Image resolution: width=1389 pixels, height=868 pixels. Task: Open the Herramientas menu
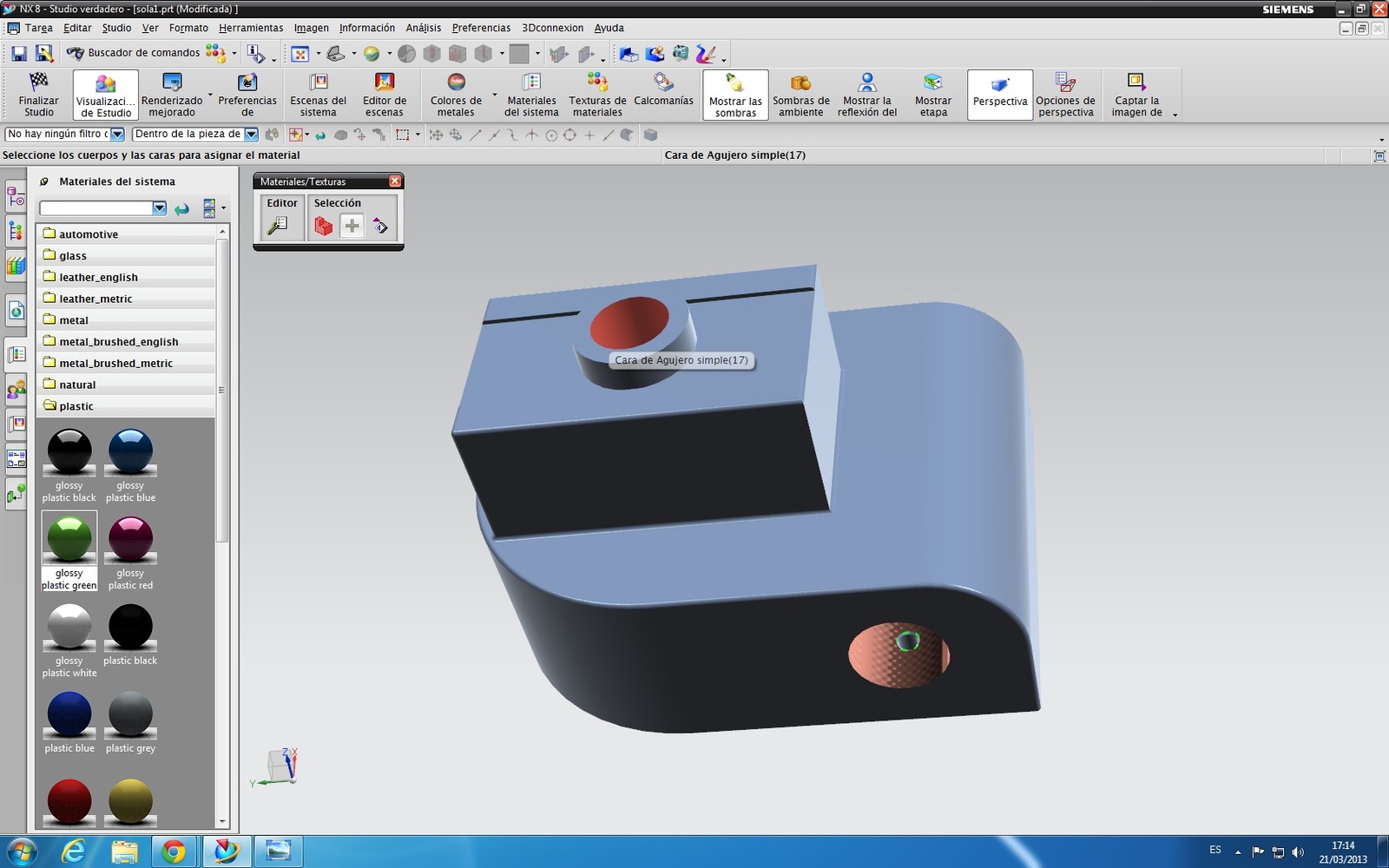coord(251,28)
